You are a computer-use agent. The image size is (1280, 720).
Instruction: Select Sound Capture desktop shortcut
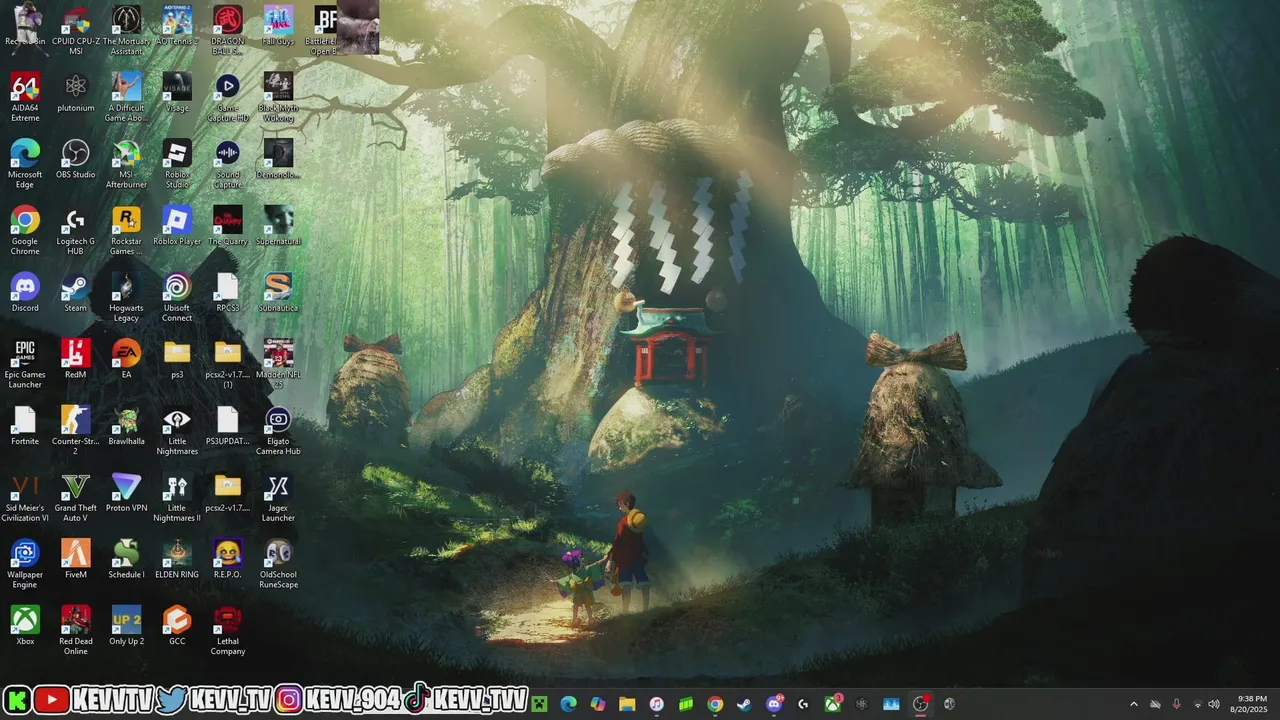click(x=228, y=164)
